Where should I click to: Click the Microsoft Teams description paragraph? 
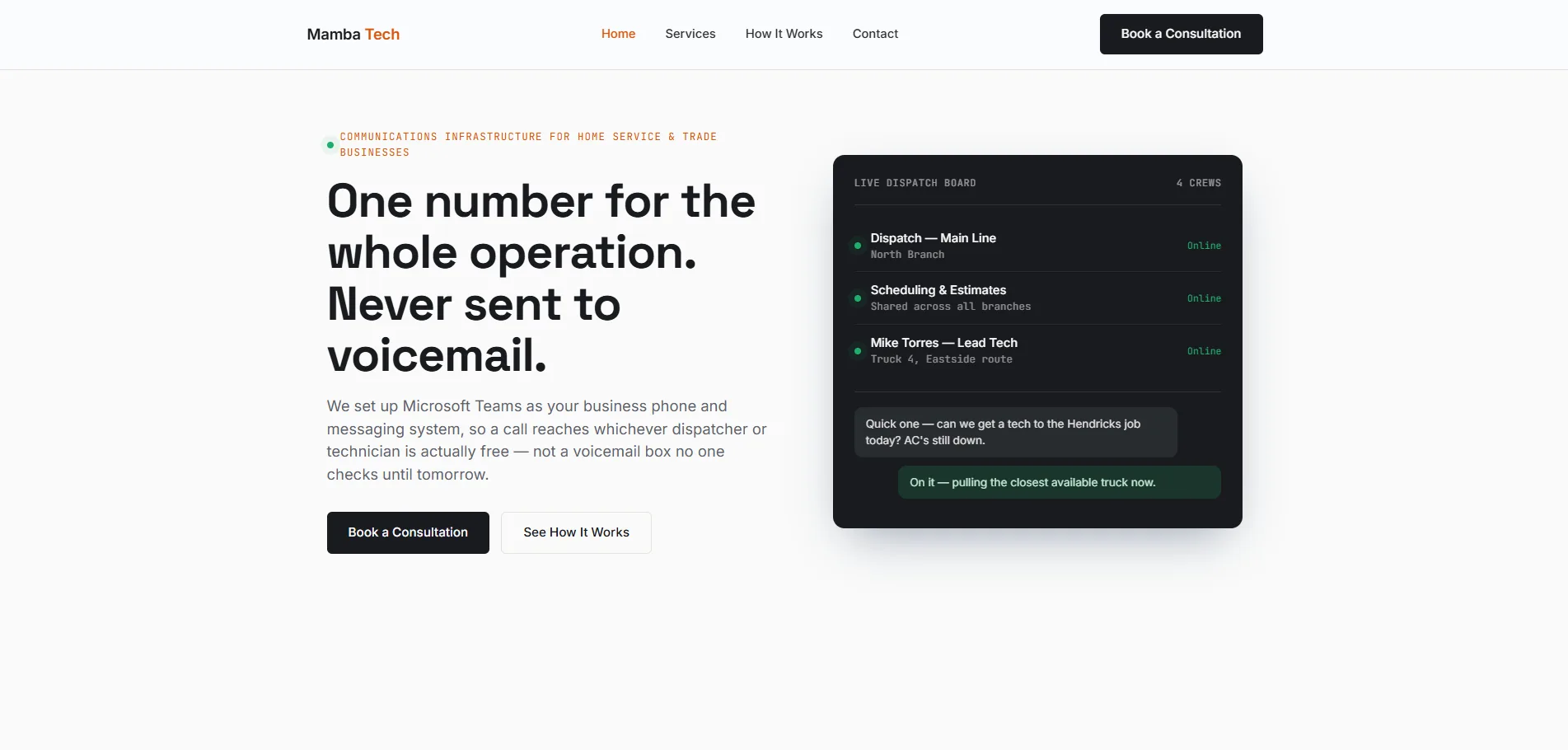546,440
